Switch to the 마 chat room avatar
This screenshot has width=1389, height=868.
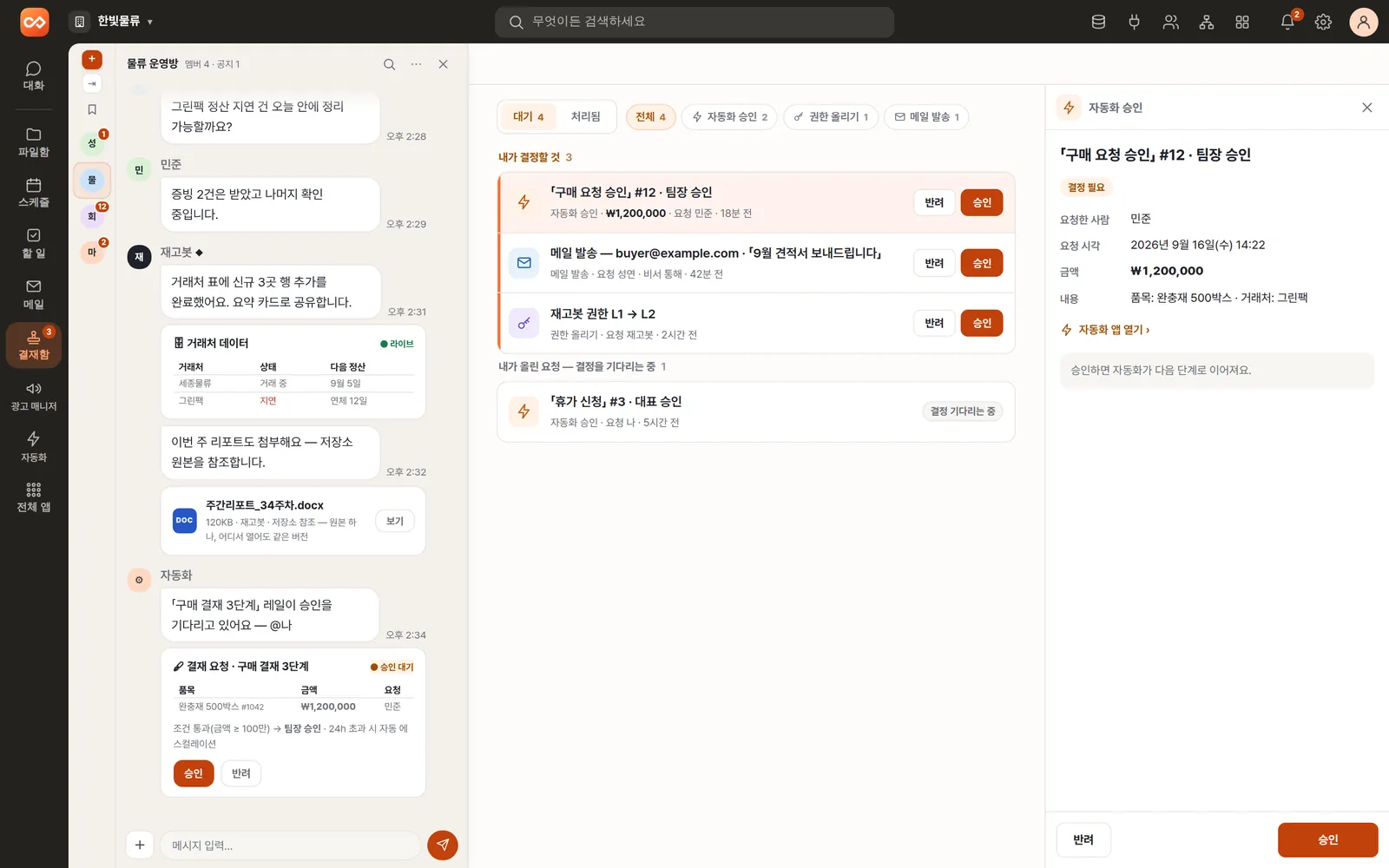pyautogui.click(x=92, y=253)
